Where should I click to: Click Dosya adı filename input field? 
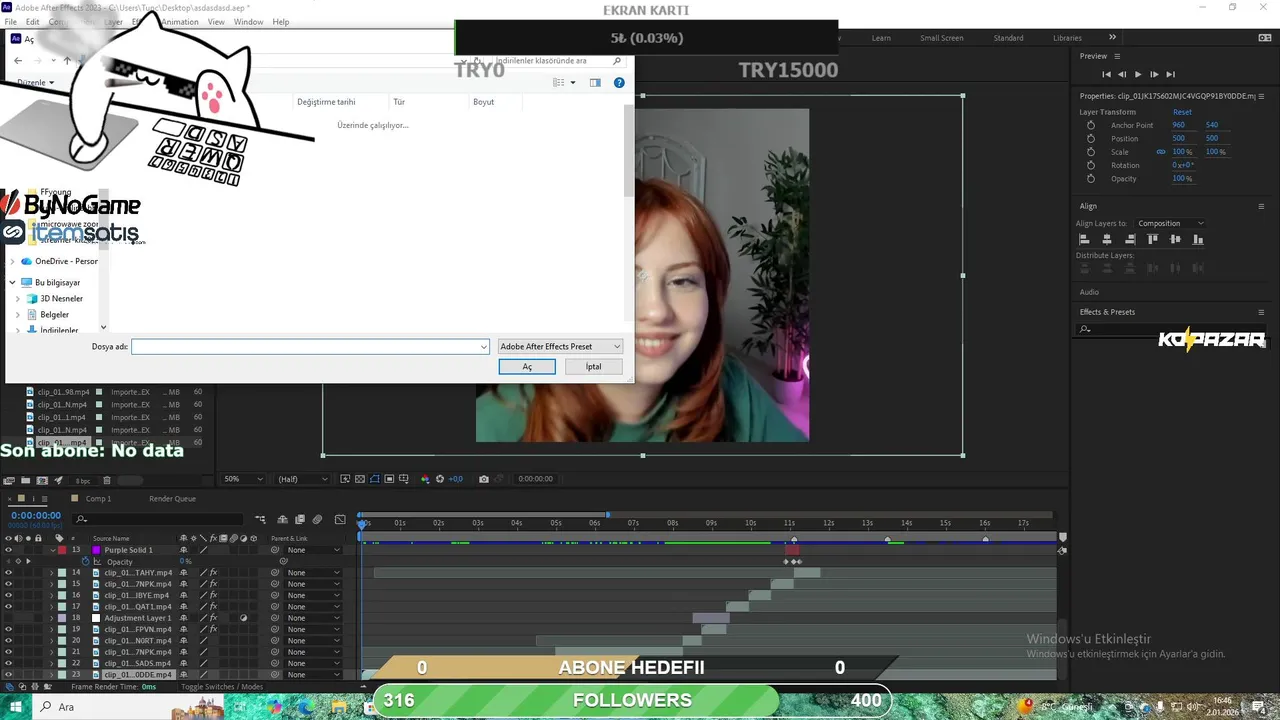pos(310,347)
